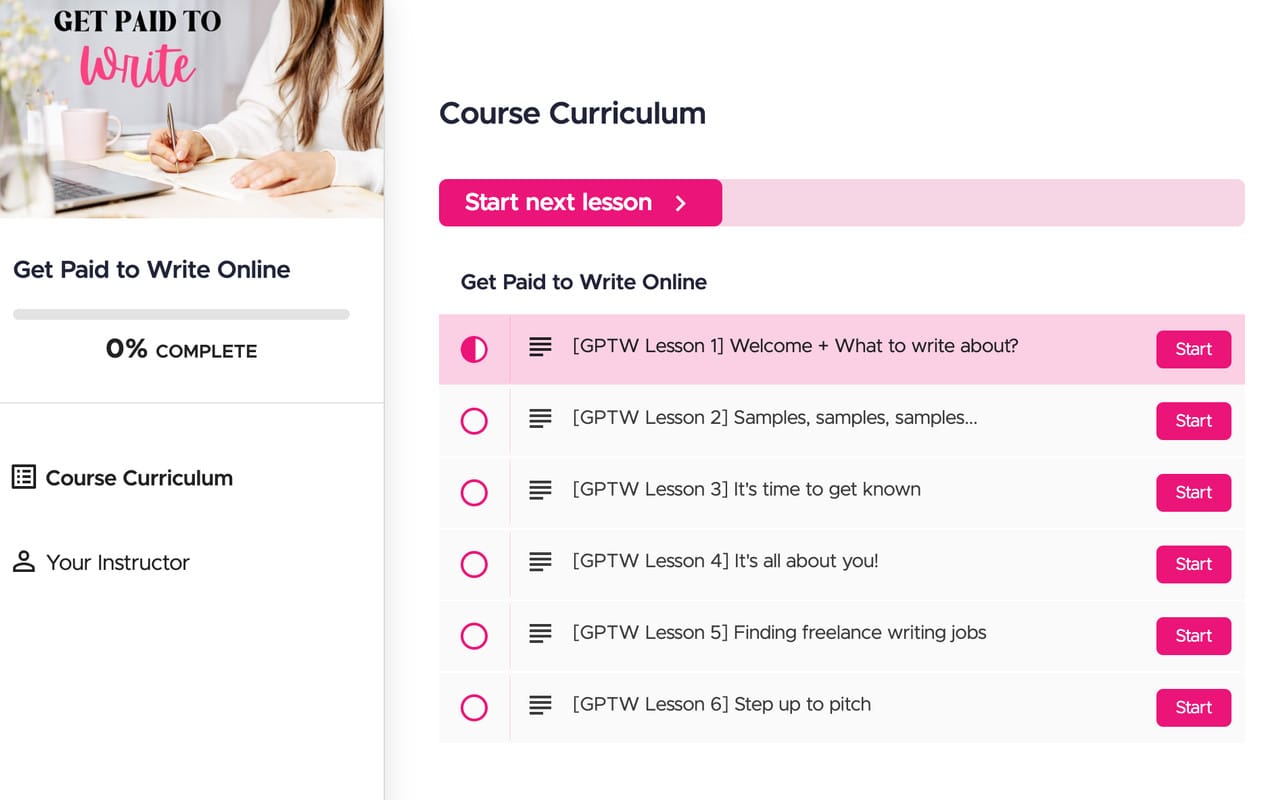
Task: Select the document icon for Lesson 4
Action: [540, 563]
